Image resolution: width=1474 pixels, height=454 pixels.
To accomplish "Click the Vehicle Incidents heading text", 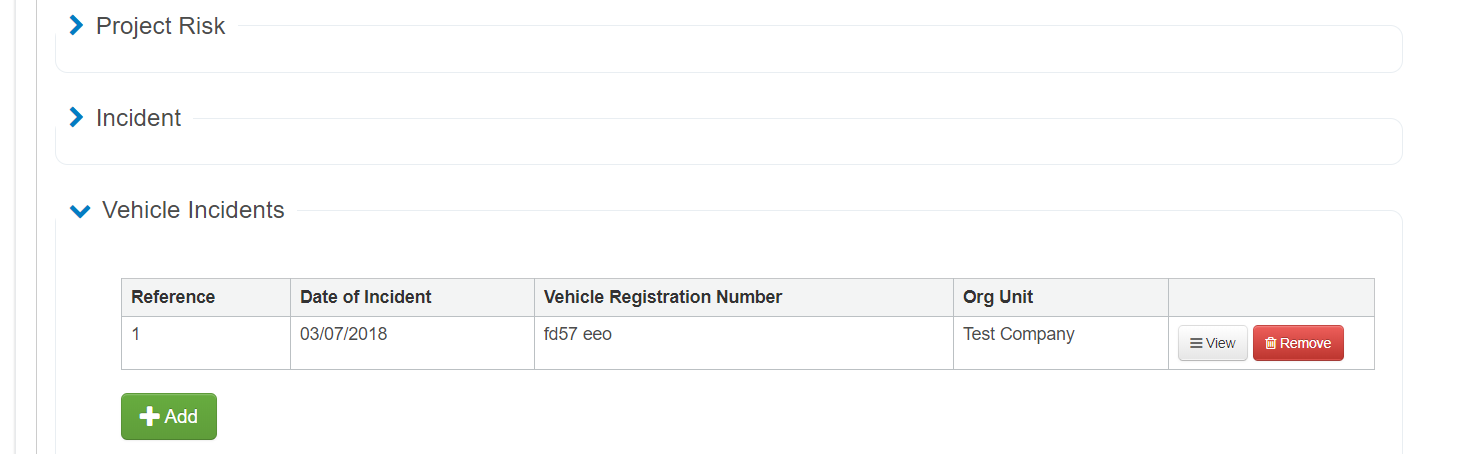I will [193, 210].
